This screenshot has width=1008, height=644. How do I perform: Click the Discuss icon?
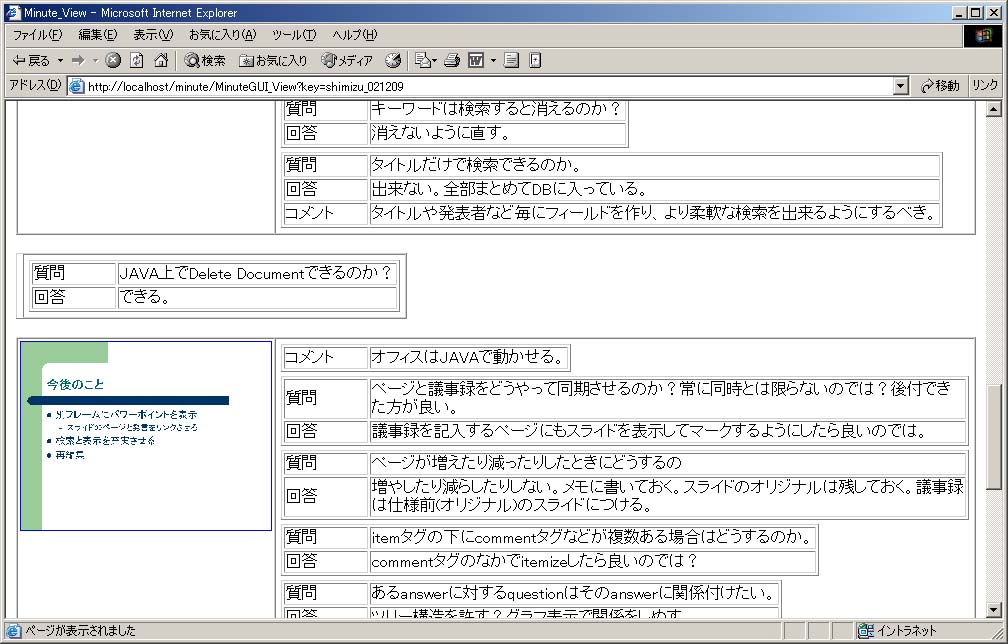pyautogui.click(x=511, y=60)
